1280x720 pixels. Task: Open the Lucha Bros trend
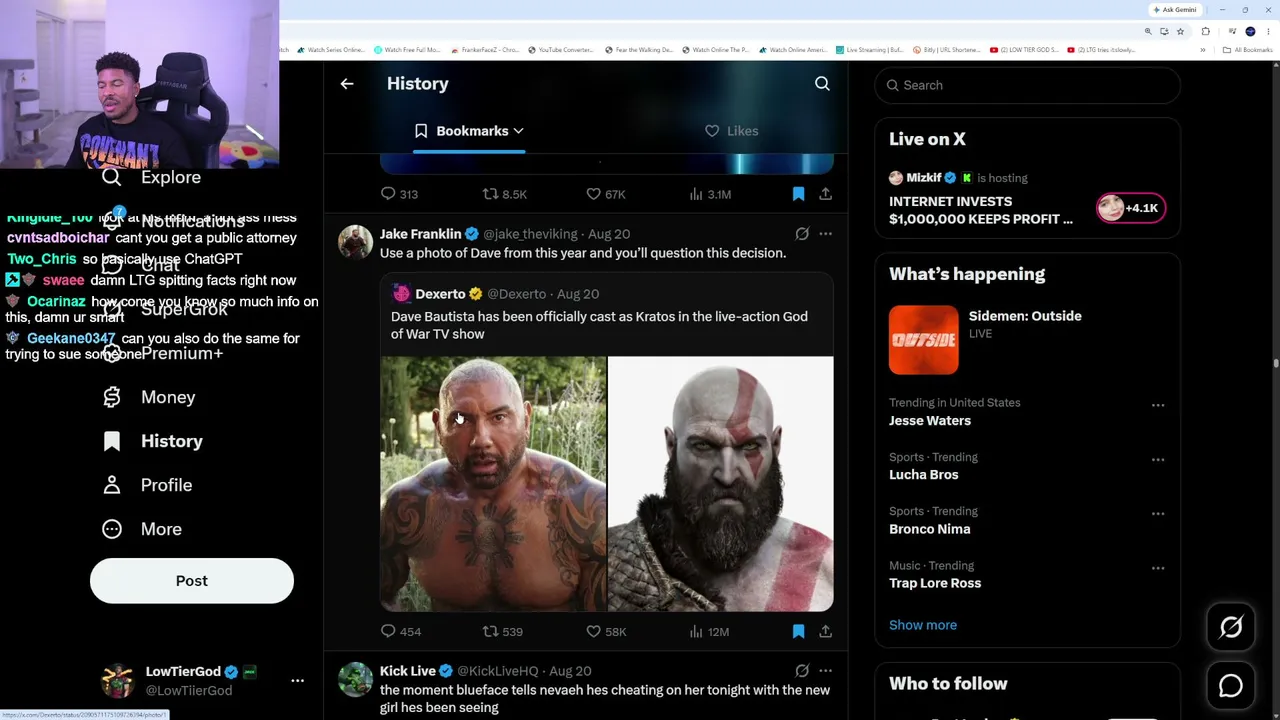[924, 475]
